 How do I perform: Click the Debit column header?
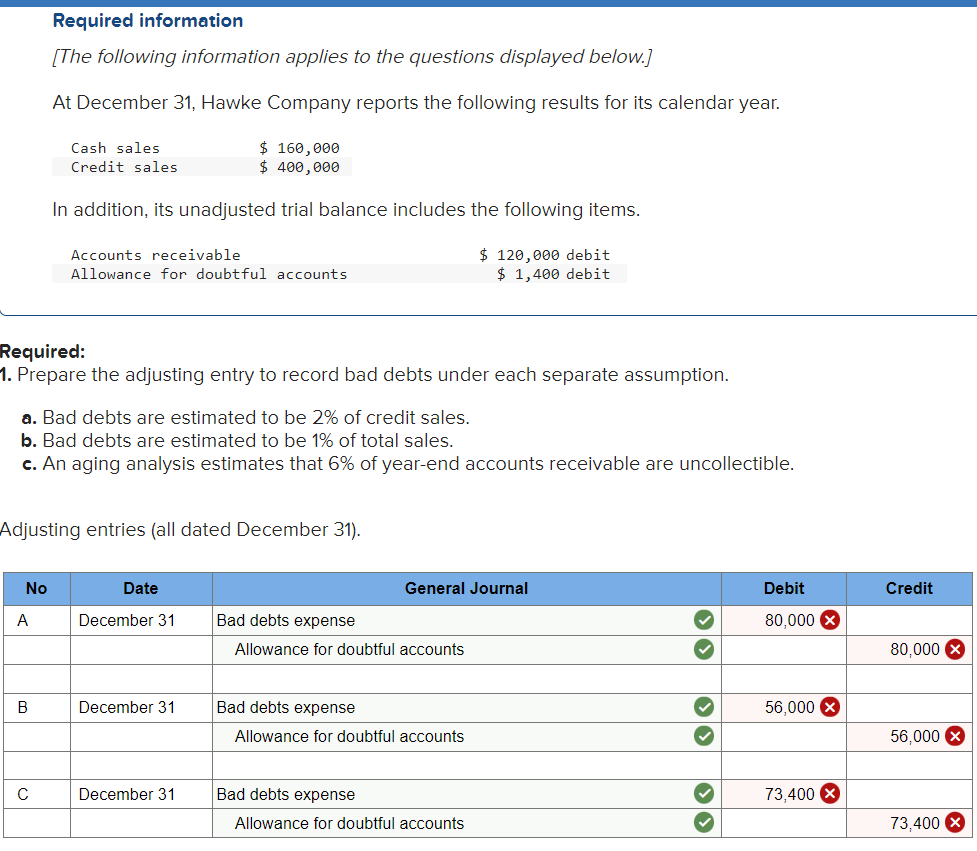(x=784, y=589)
